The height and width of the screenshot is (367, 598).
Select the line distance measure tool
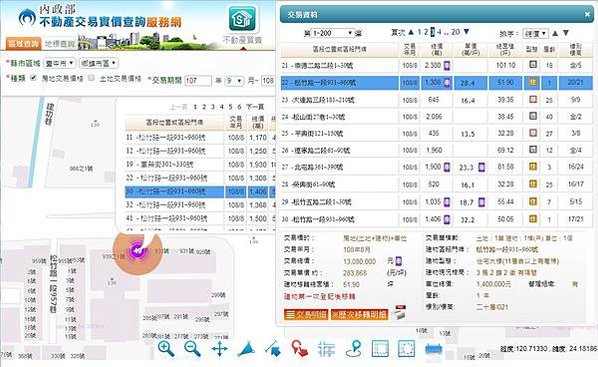coord(273,349)
